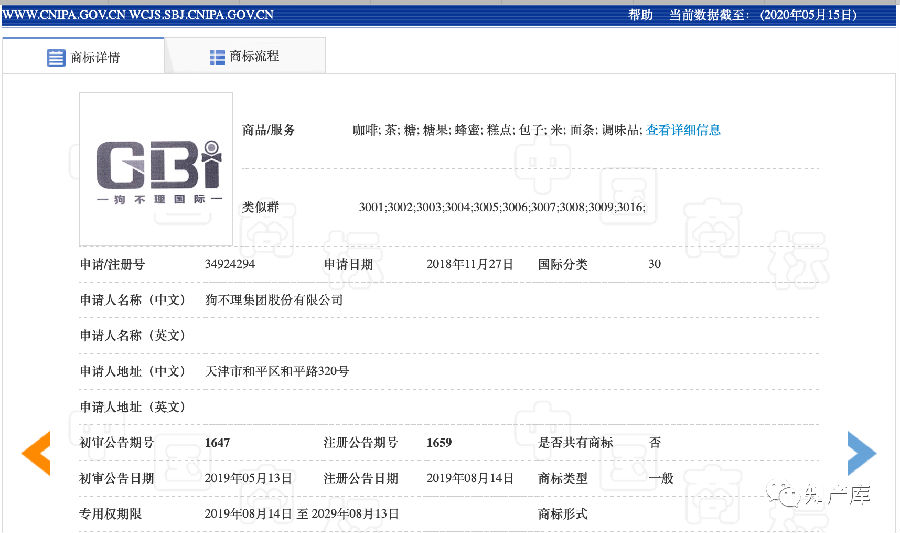
Task: Go to previous record with orange arrow
Action: click(x=36, y=453)
